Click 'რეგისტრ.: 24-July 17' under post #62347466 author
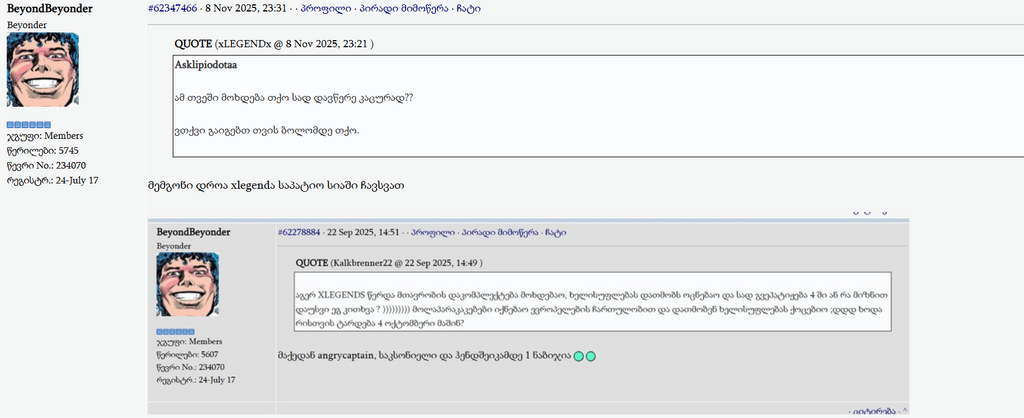This screenshot has width=1024, height=418. click(52, 180)
